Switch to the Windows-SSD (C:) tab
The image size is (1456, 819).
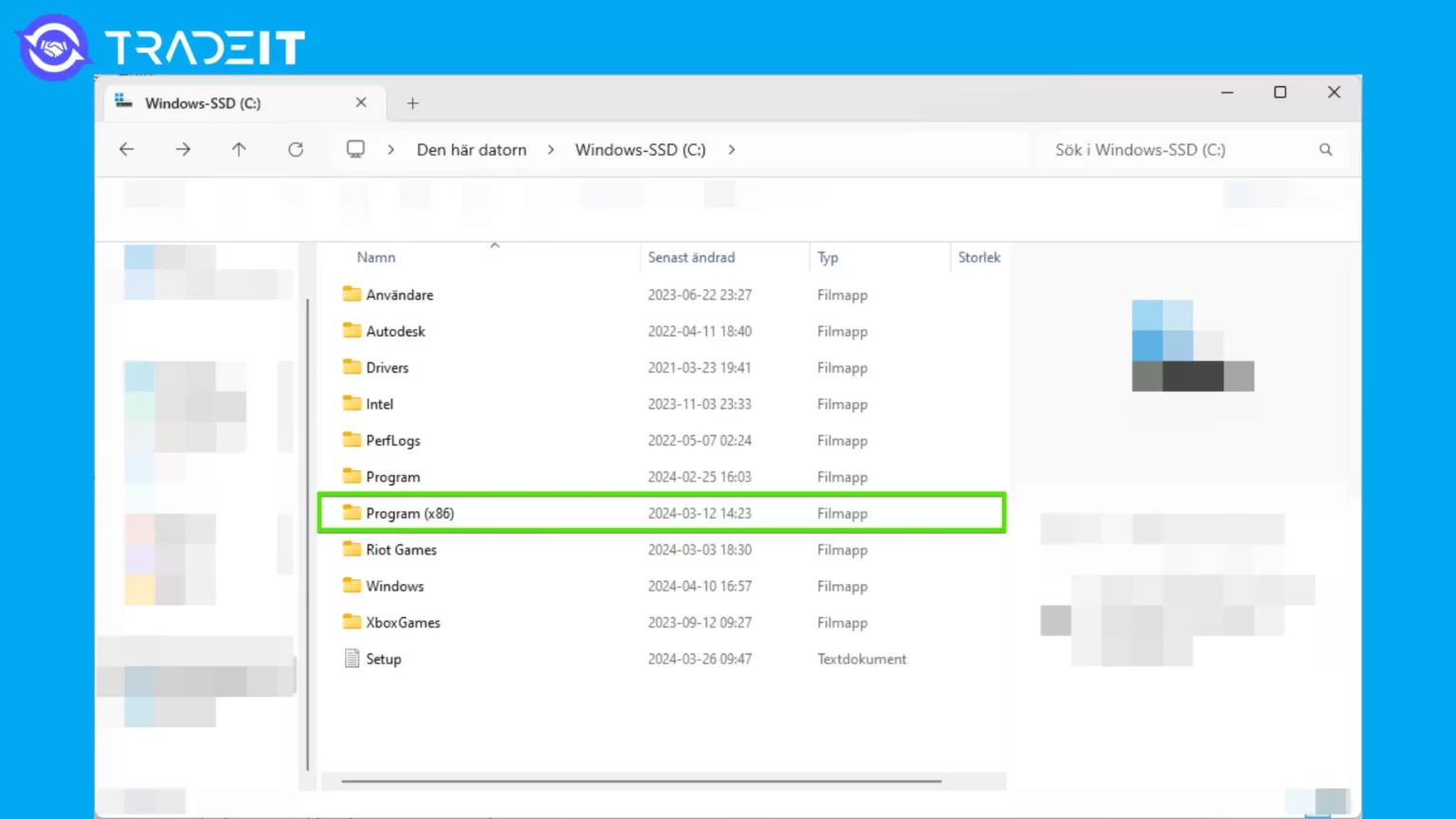pyautogui.click(x=244, y=102)
